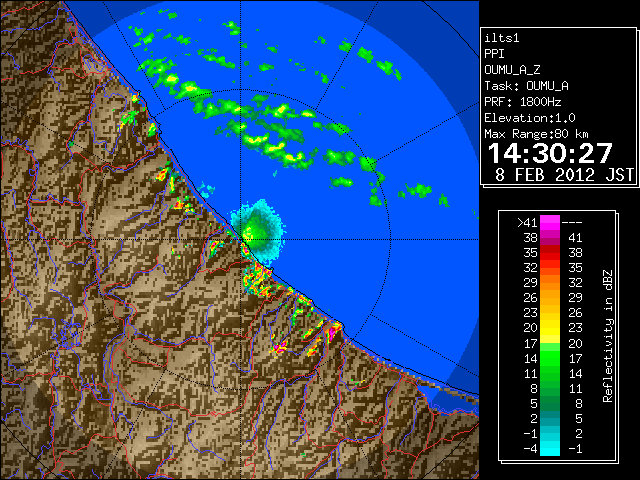640x480 pixels.
Task: Click the '>41' legend label
Action: click(527, 222)
